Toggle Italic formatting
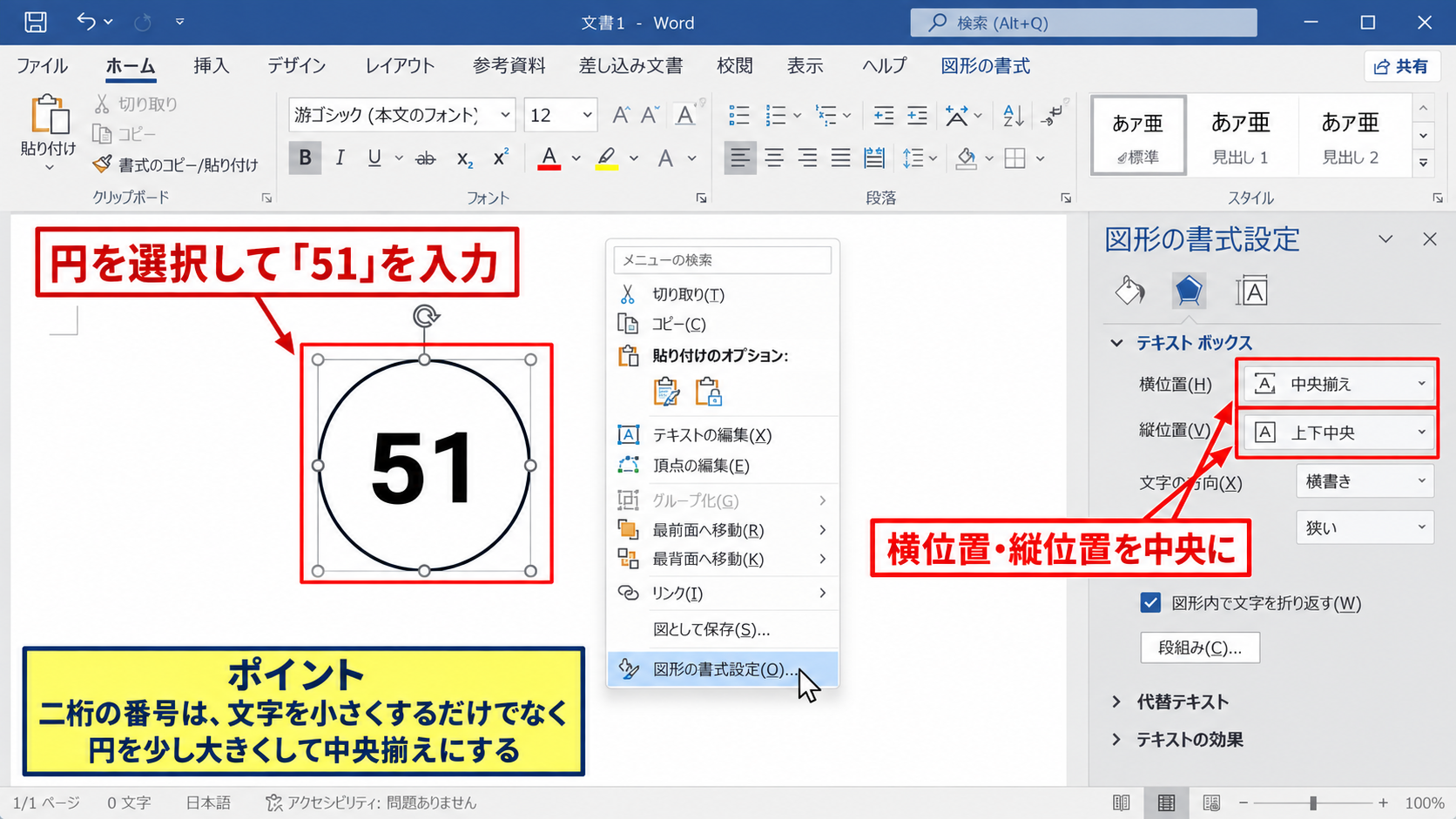The height and width of the screenshot is (819, 1456). [340, 158]
